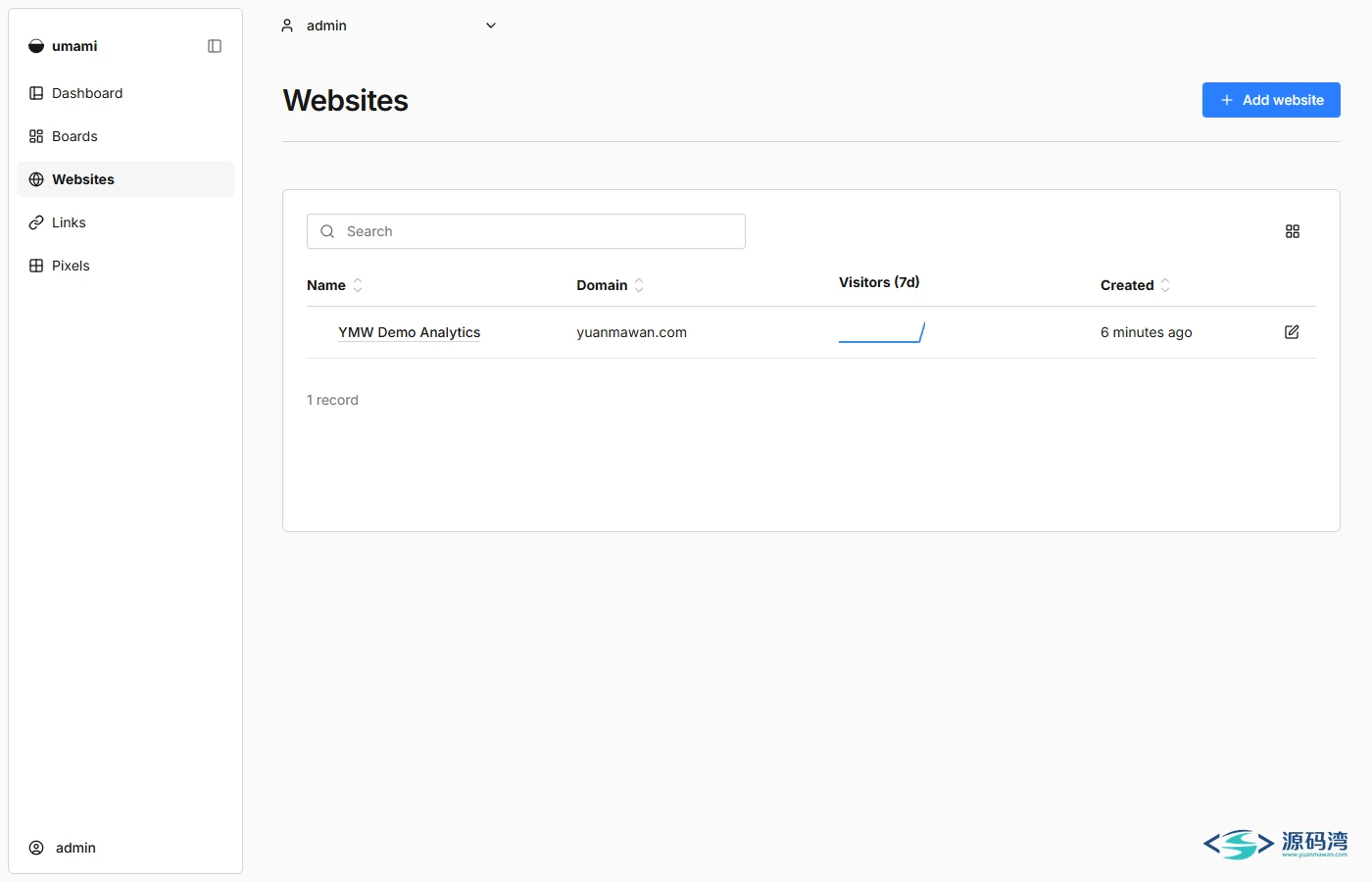Screen dimensions: 1372x882
Task: Go to Links in the sidebar
Action: [x=125, y=222]
